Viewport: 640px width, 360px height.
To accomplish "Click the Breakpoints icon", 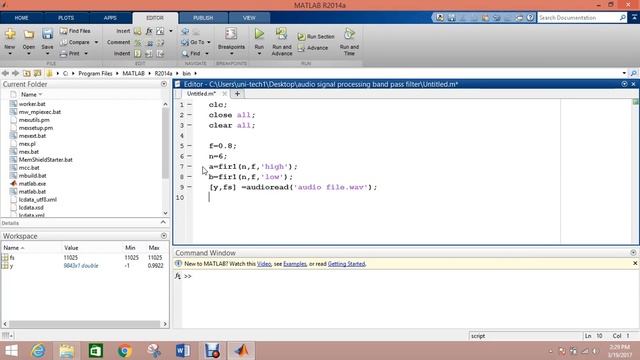I will [x=231, y=34].
